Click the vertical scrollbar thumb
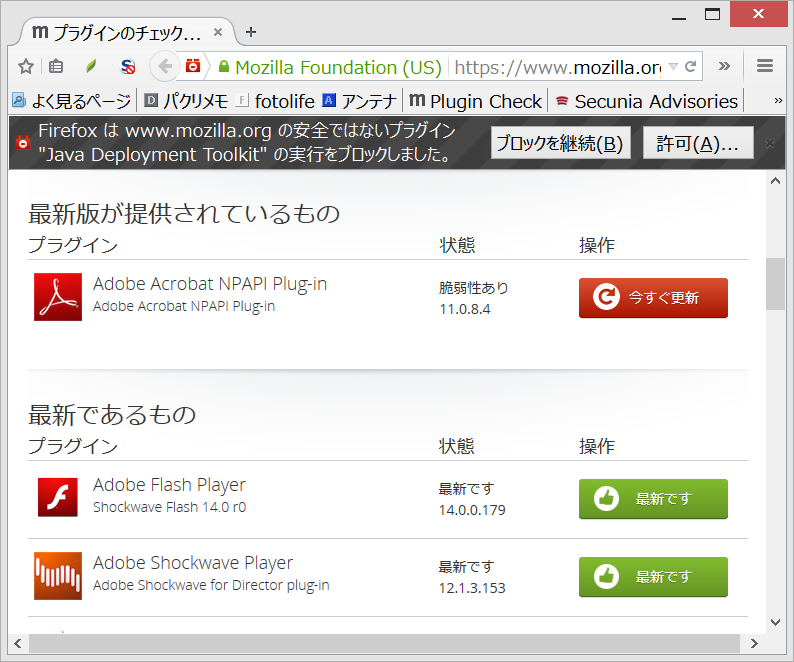The image size is (794, 662). (775, 284)
